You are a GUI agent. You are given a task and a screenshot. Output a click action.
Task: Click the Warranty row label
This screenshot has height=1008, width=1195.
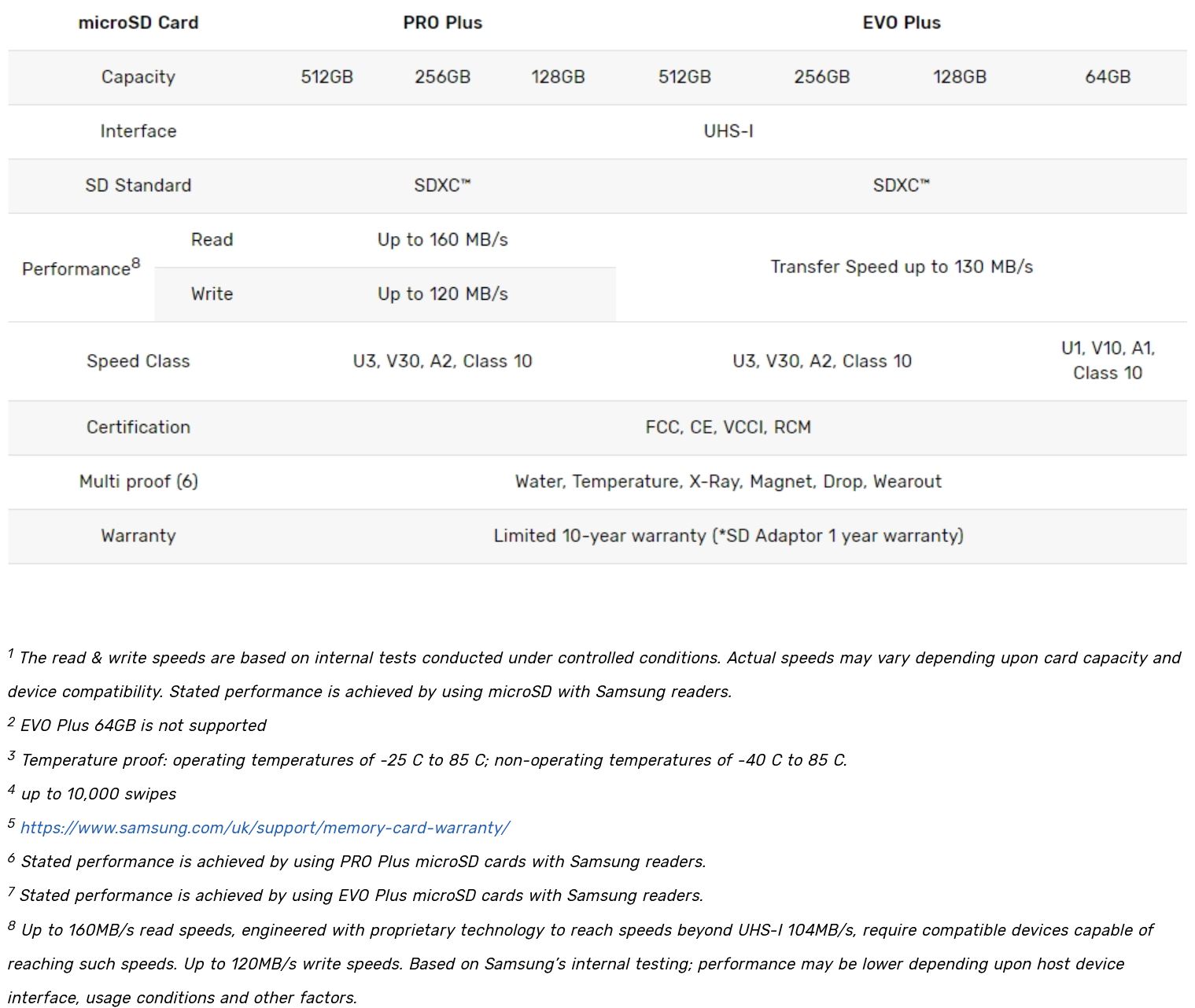138,536
